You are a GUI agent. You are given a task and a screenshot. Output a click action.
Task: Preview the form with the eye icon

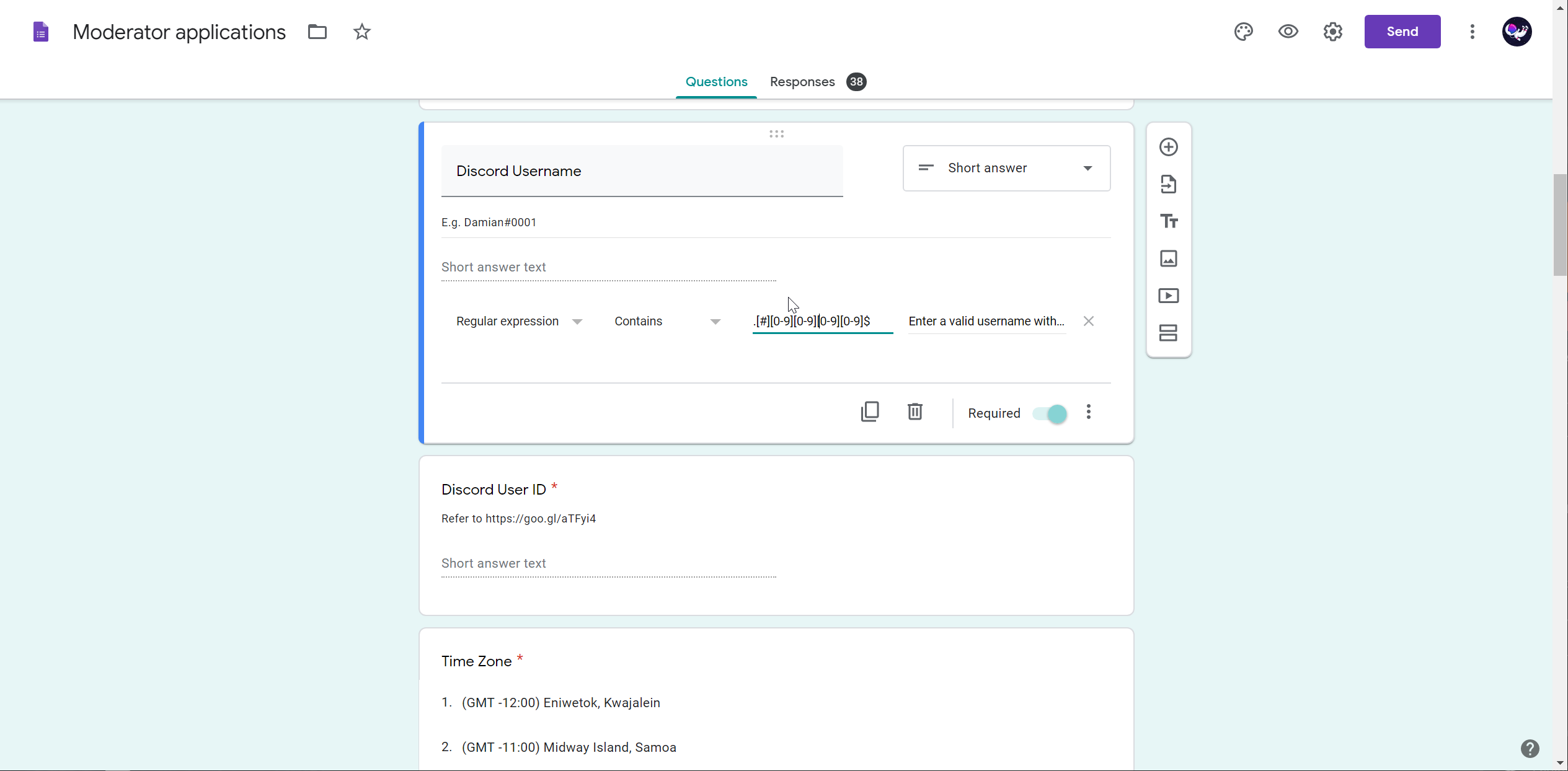tap(1288, 32)
